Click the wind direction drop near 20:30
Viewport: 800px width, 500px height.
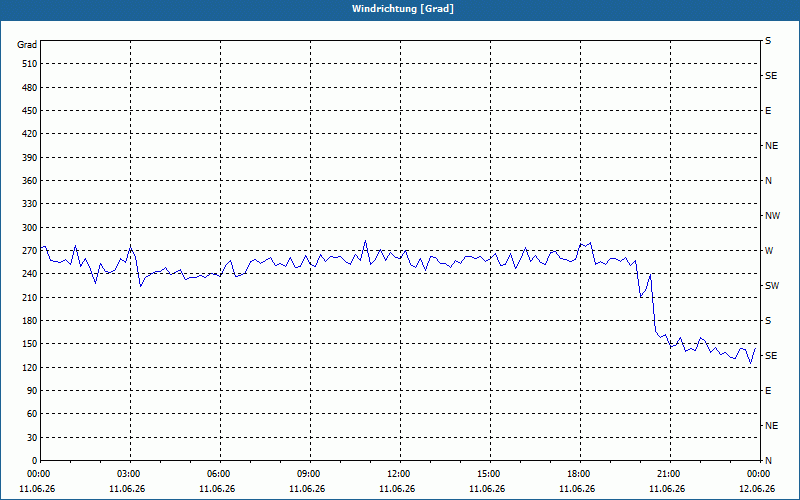coord(653,306)
